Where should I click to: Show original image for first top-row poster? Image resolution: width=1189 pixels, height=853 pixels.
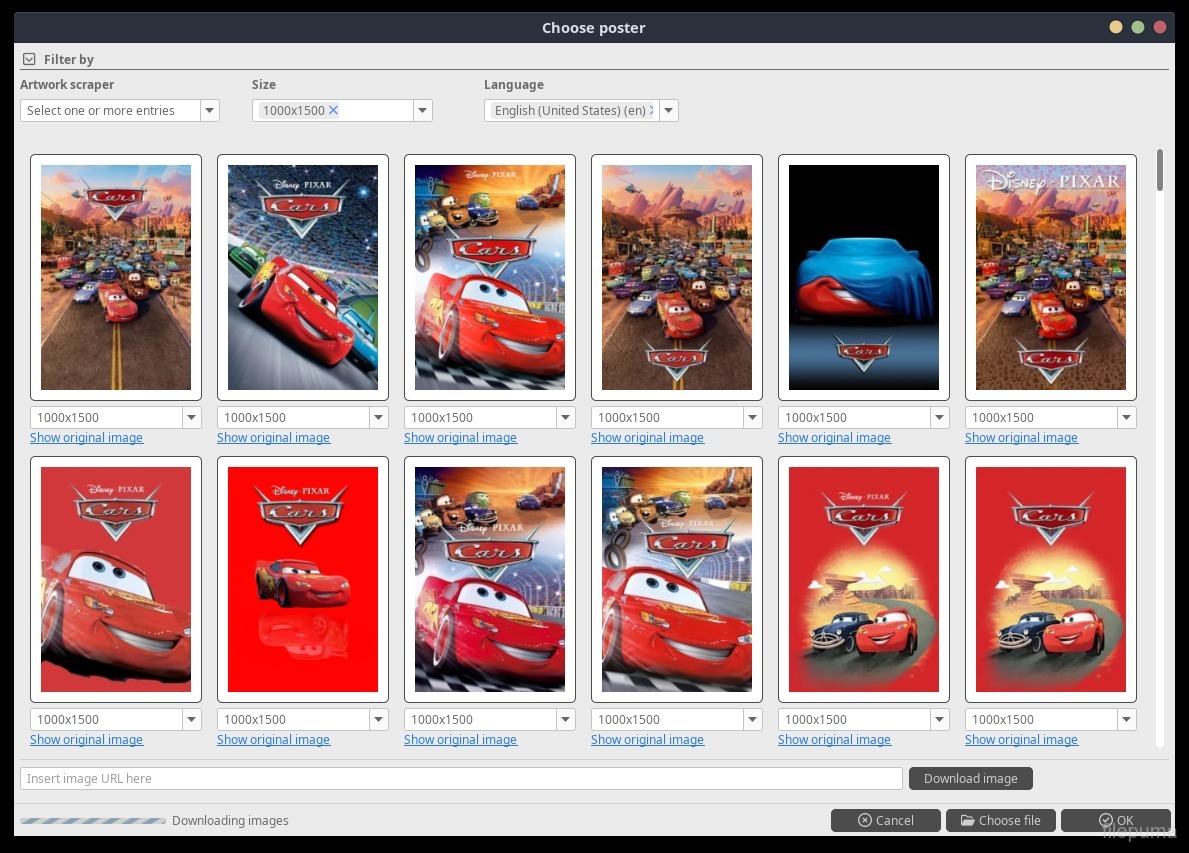[x=86, y=438]
